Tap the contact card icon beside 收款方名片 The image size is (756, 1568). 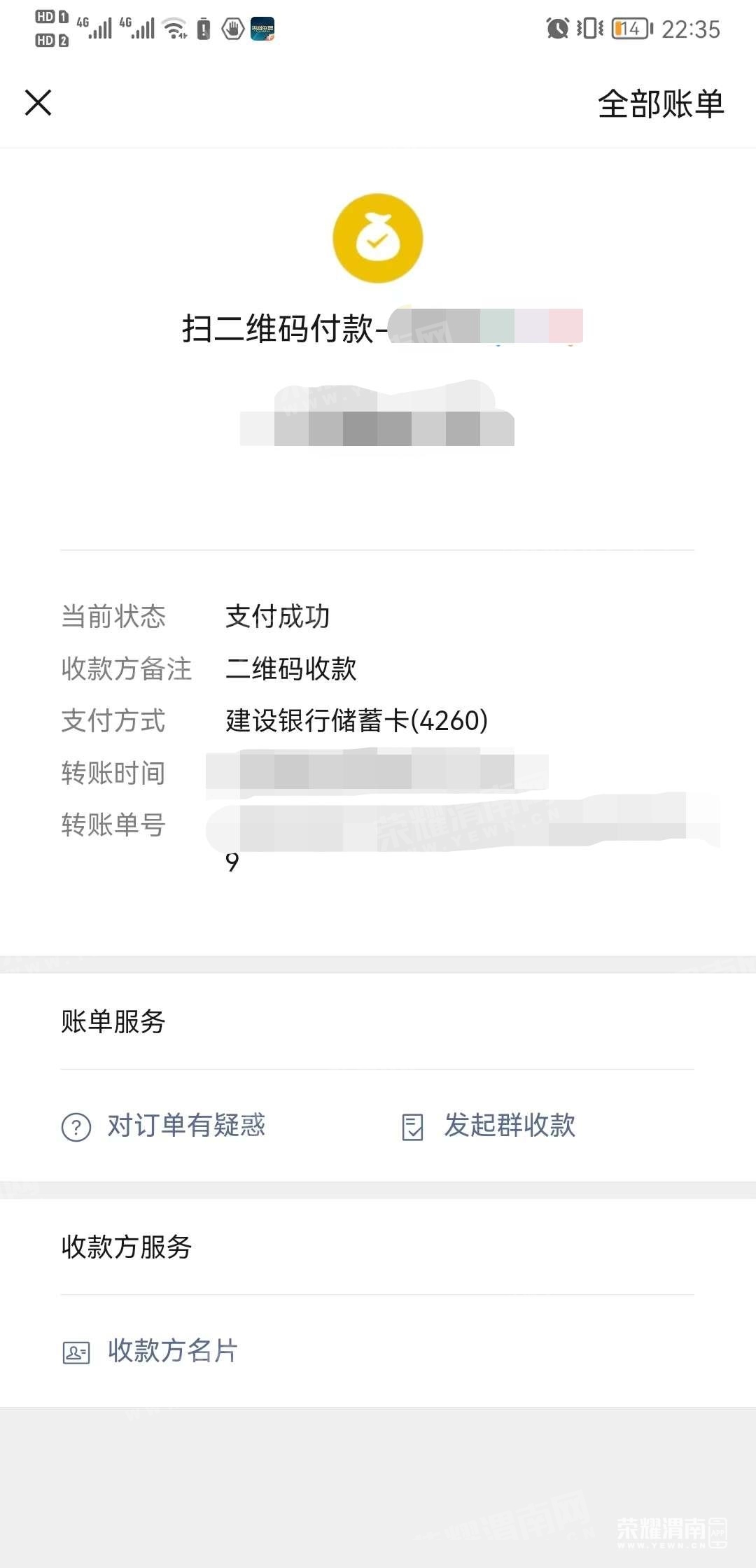(76, 1352)
